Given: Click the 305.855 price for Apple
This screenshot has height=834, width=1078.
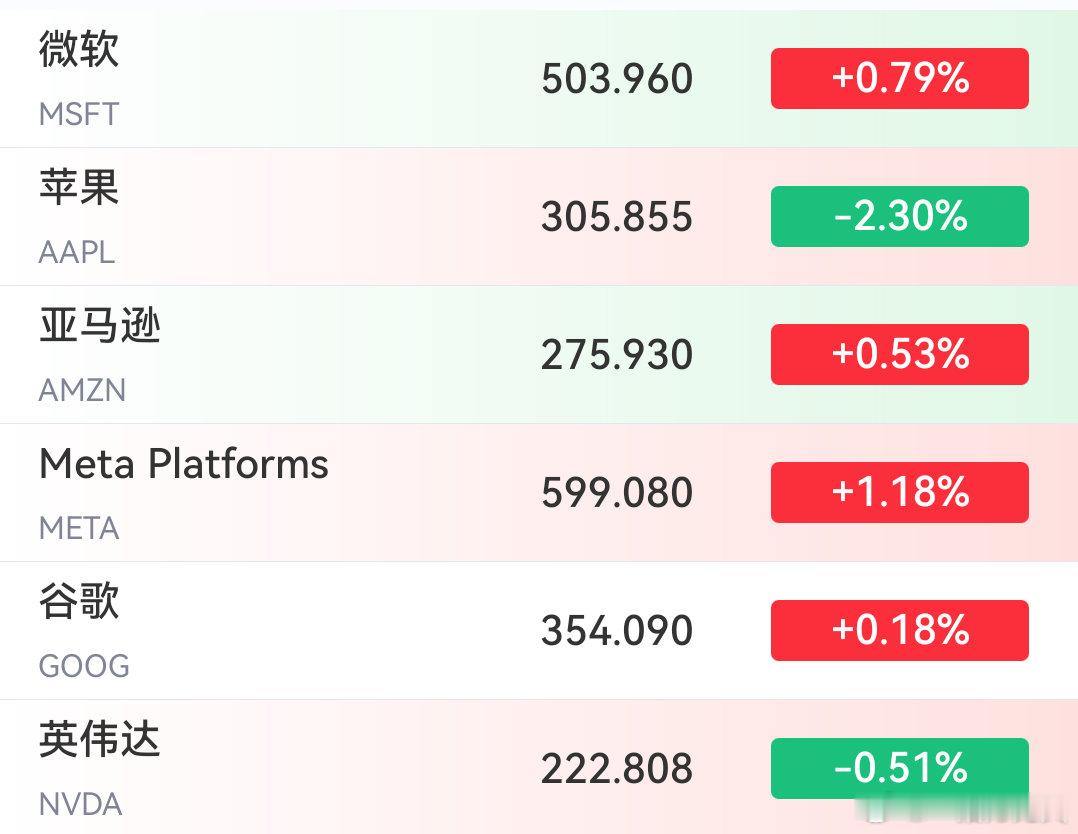Looking at the screenshot, I should coord(617,217).
